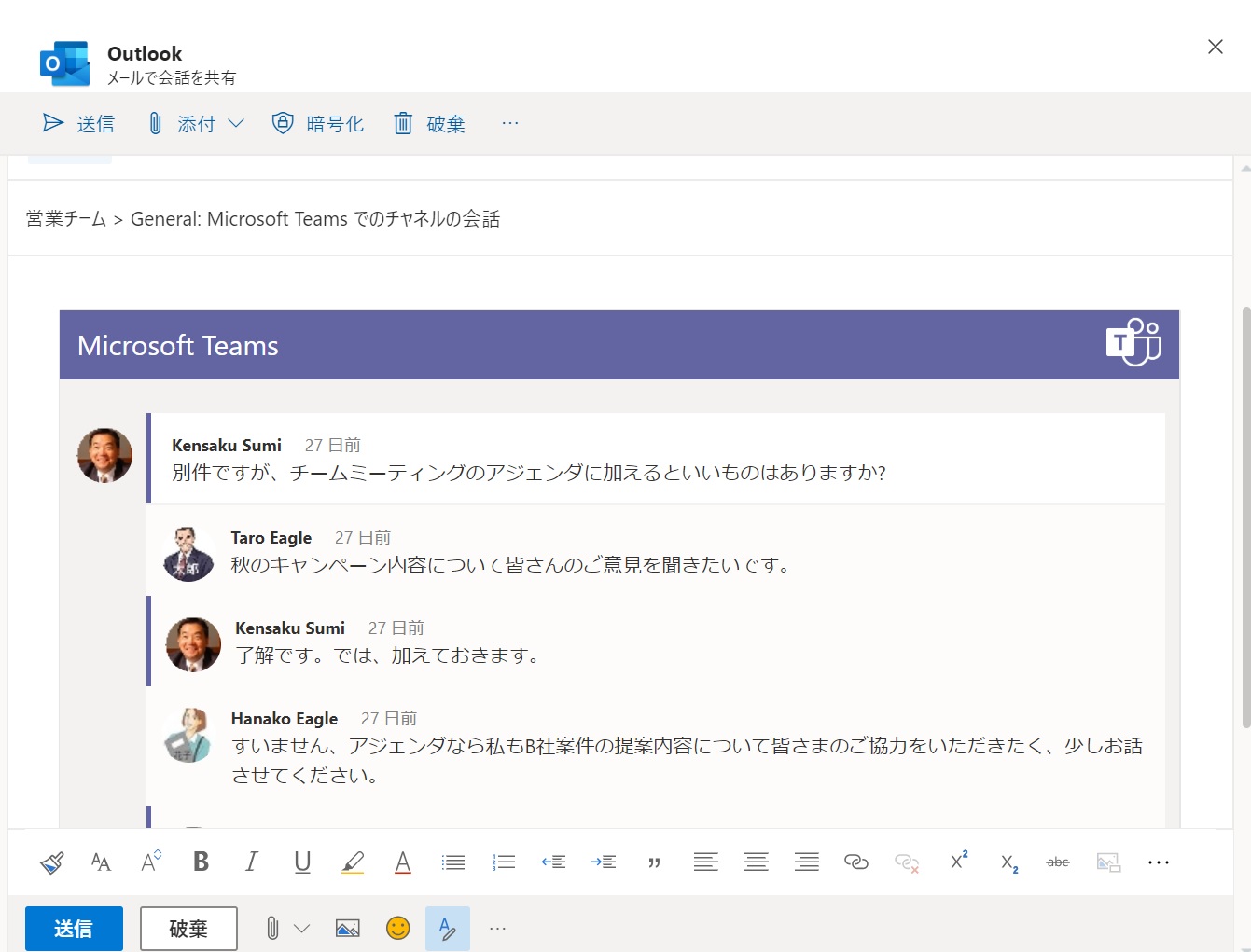
Task: Click the blue 送信 button
Action: pos(74,929)
